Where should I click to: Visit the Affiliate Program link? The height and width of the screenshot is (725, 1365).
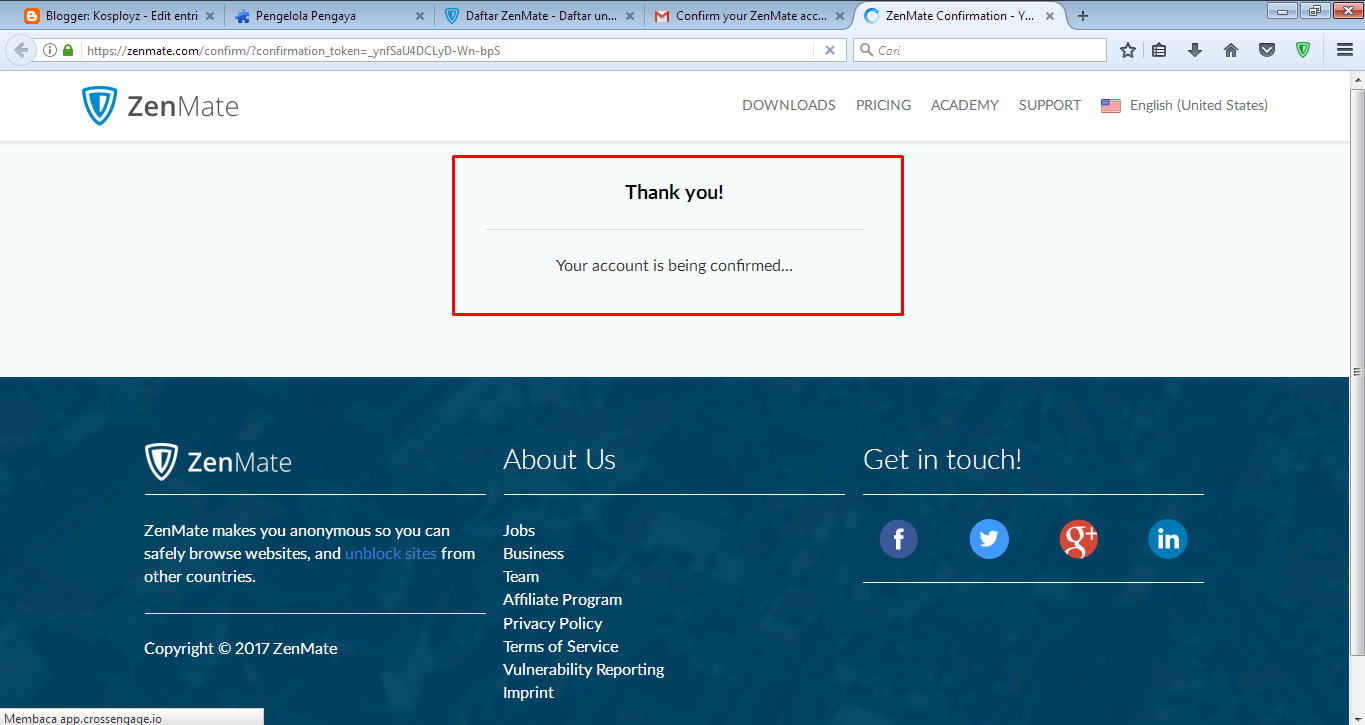pyautogui.click(x=562, y=599)
